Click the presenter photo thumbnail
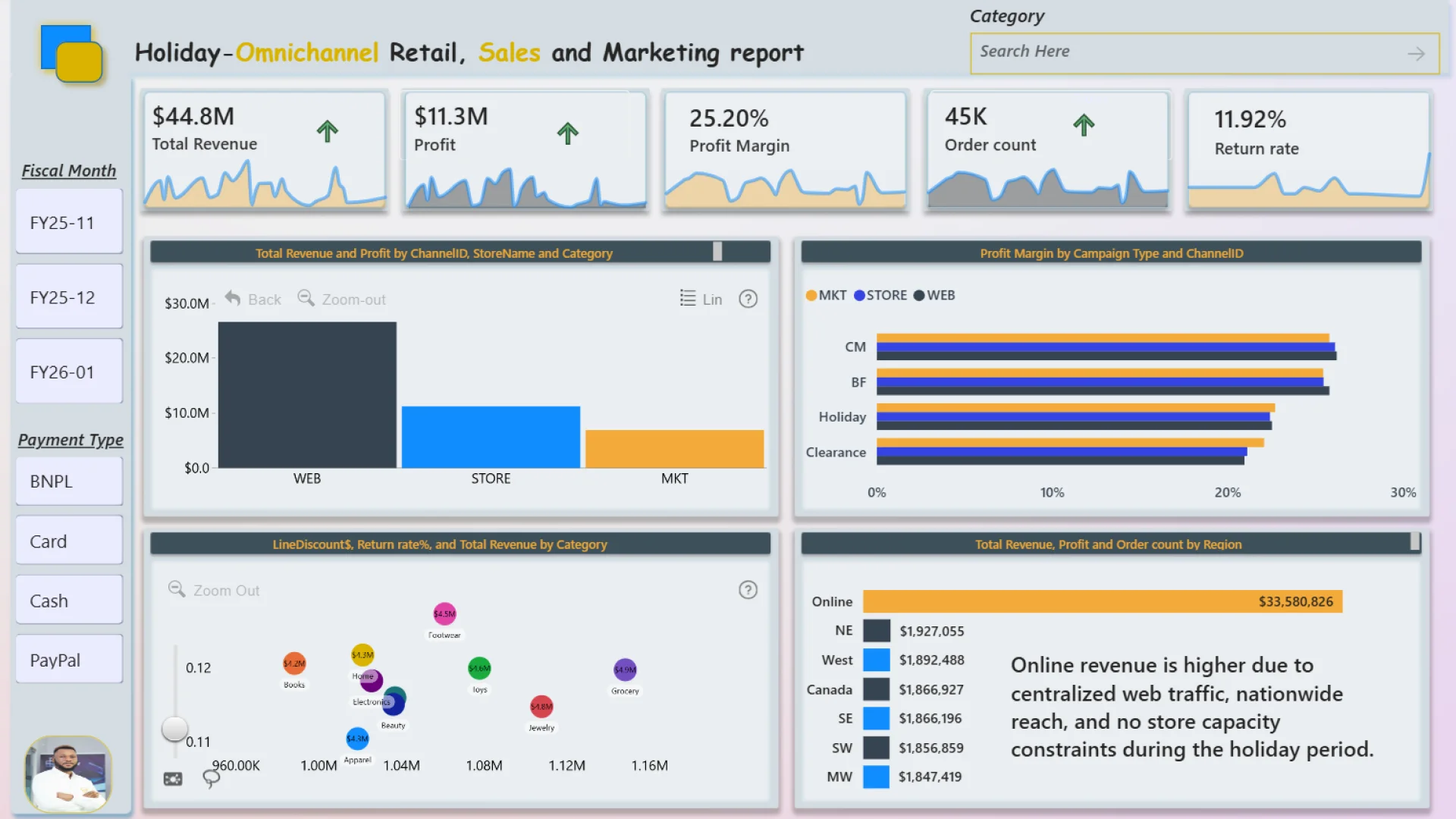 tap(67, 773)
